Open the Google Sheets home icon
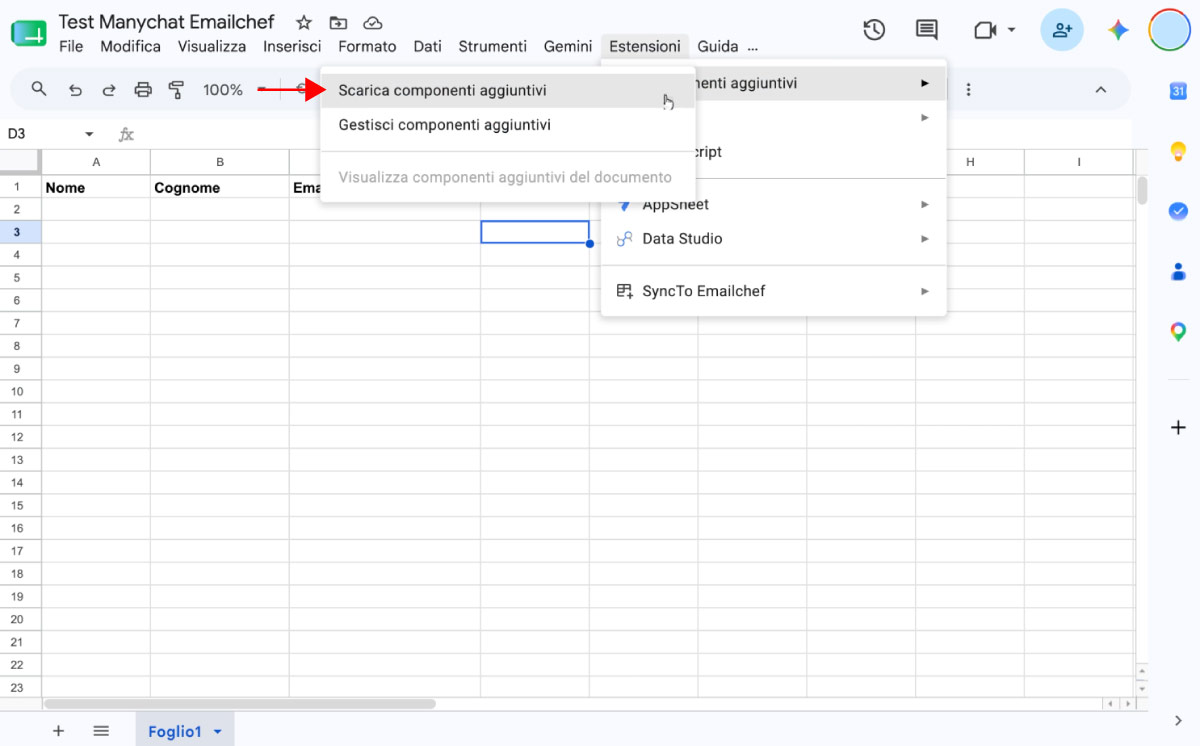Image resolution: width=1200 pixels, height=746 pixels. (x=28, y=32)
